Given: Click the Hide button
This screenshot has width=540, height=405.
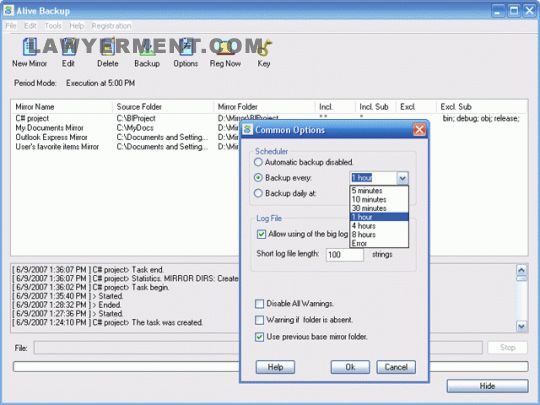Looking at the screenshot, I should 487,386.
